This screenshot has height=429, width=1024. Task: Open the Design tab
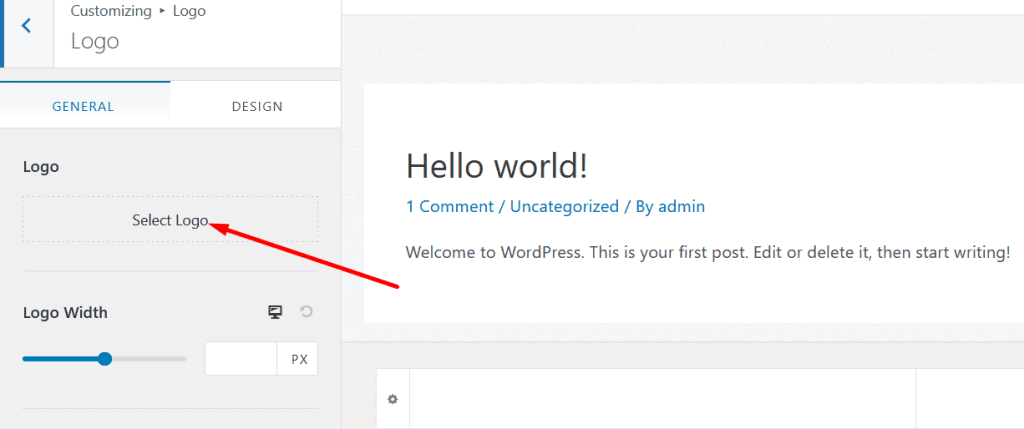click(x=257, y=106)
